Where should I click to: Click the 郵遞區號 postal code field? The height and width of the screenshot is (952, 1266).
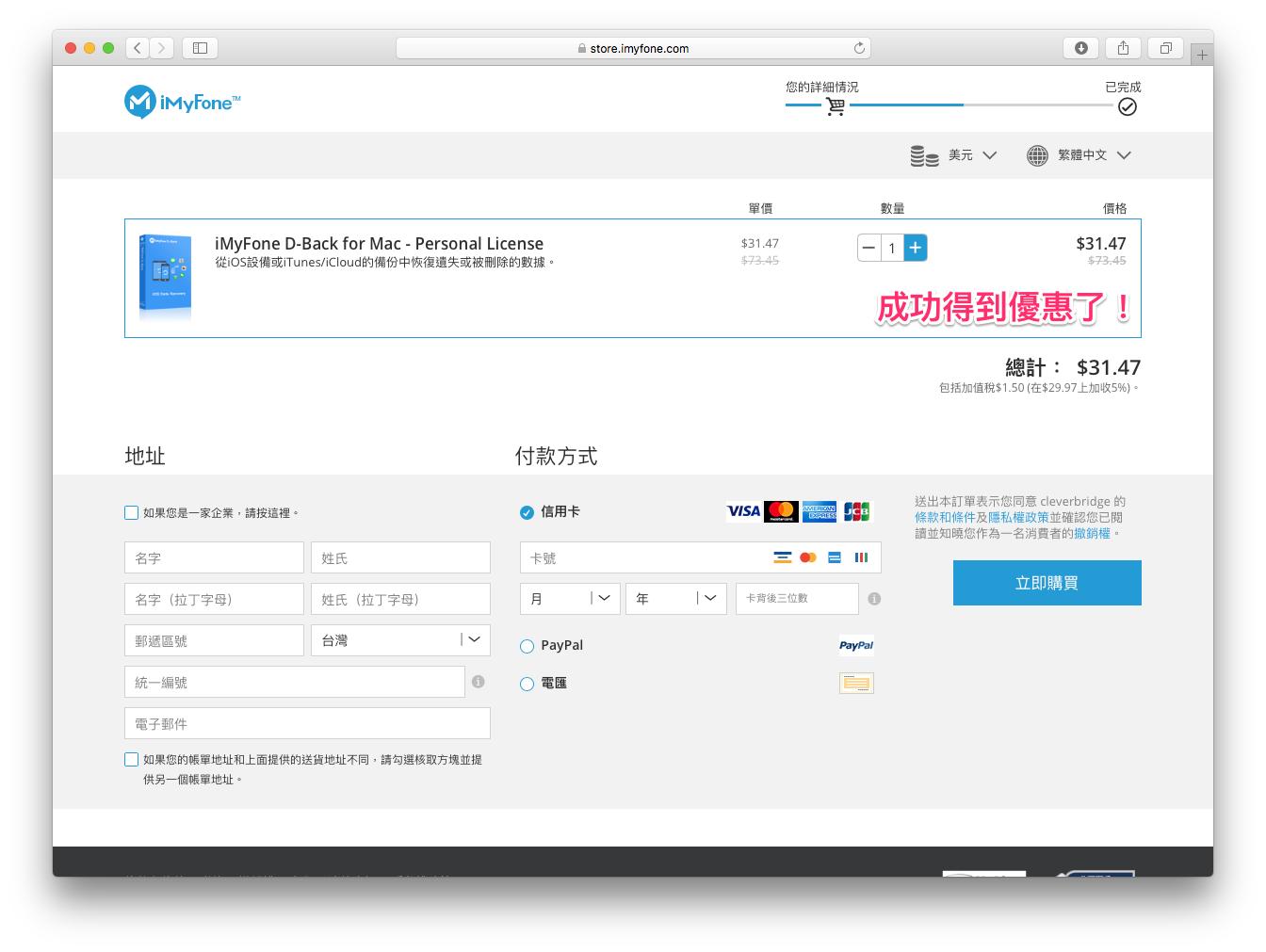214,640
